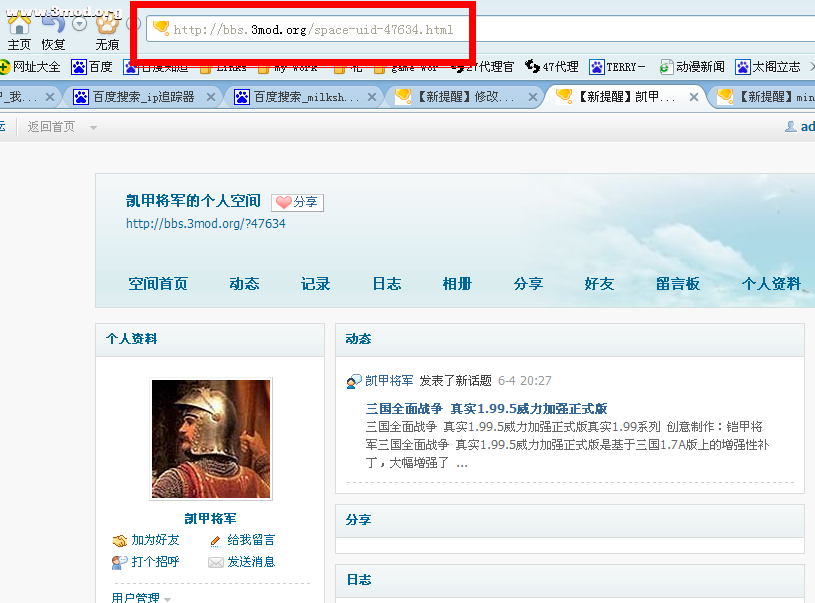The image size is (815, 603).
Task: Open the 网址大全 bookmark
Action: click(32, 67)
